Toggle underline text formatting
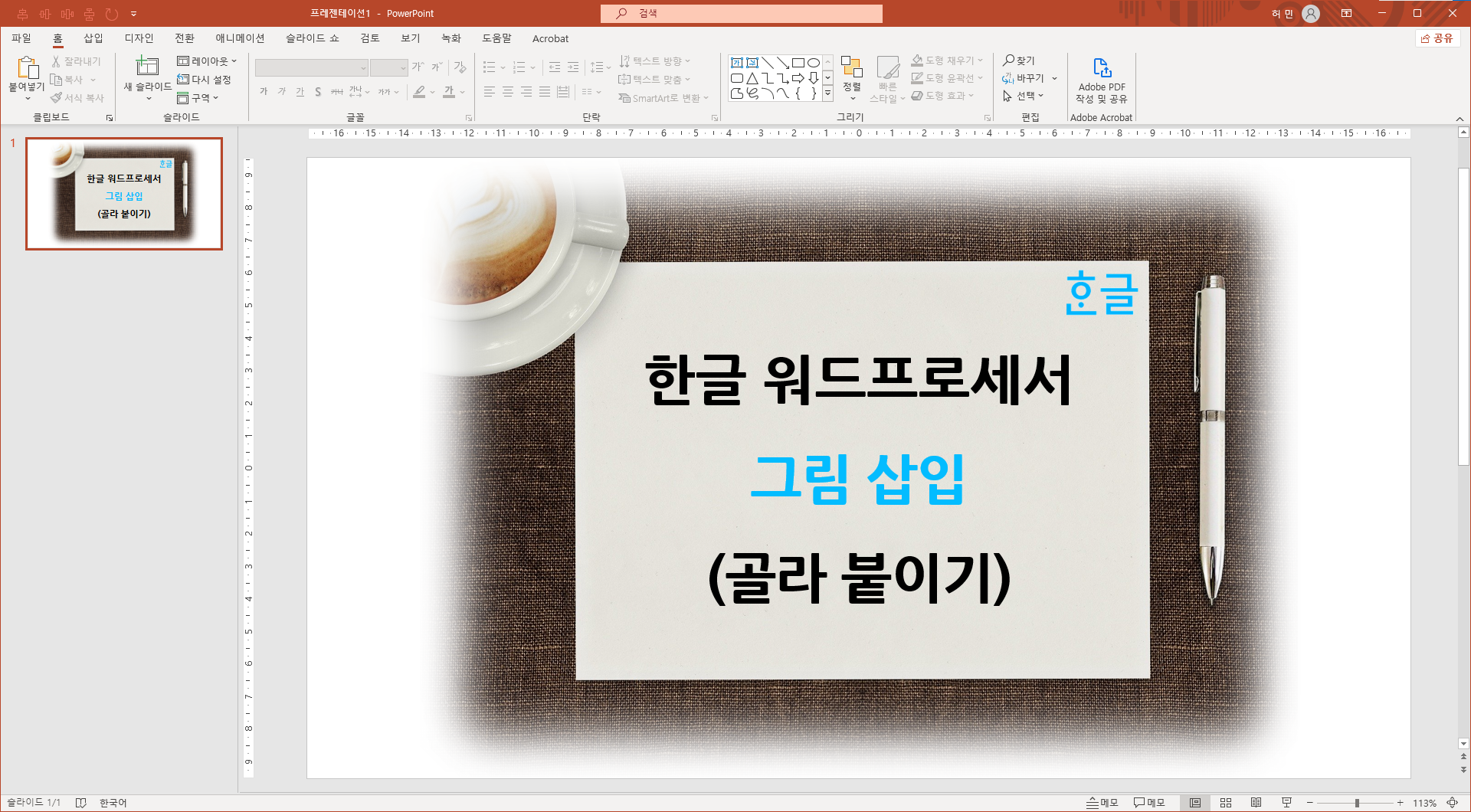 tap(300, 92)
